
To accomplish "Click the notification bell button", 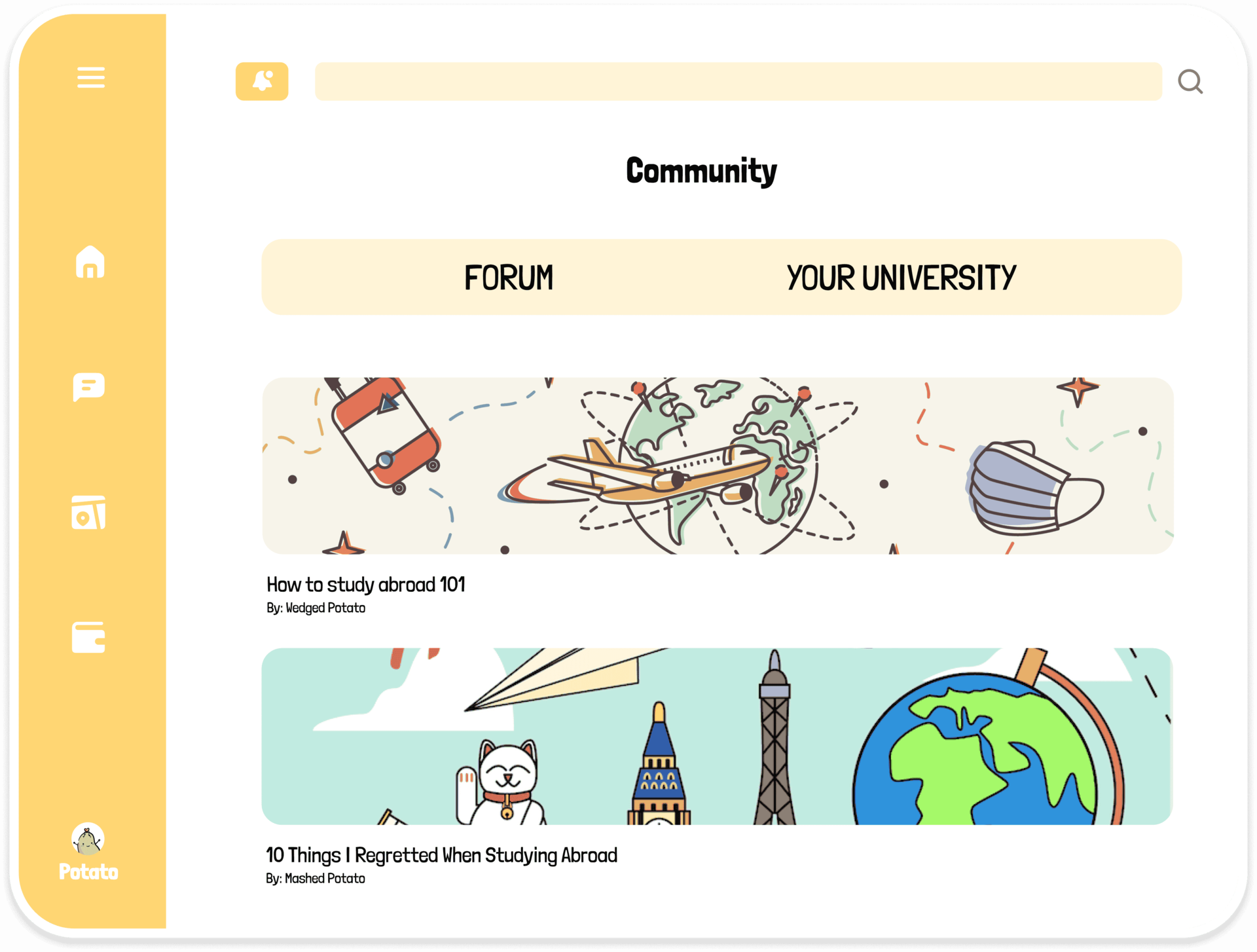I will [262, 81].
